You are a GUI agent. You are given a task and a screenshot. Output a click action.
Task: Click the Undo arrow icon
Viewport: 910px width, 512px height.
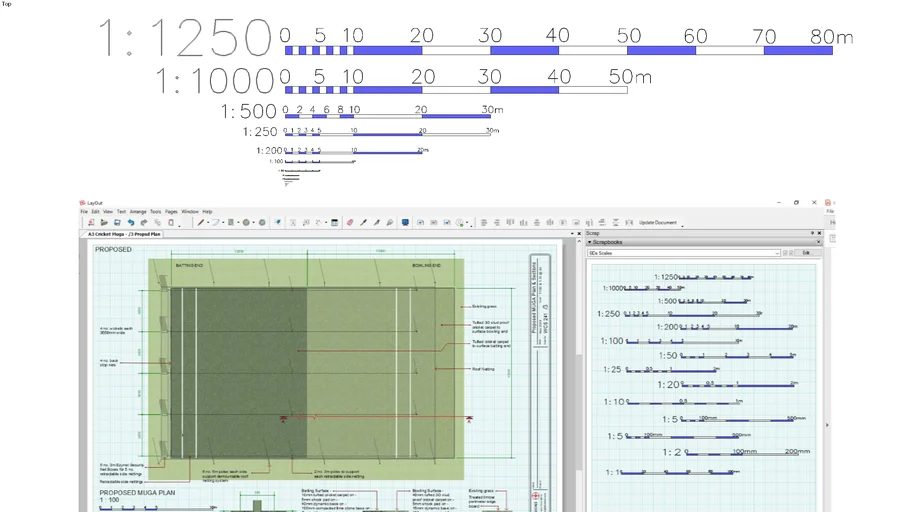click(131, 223)
